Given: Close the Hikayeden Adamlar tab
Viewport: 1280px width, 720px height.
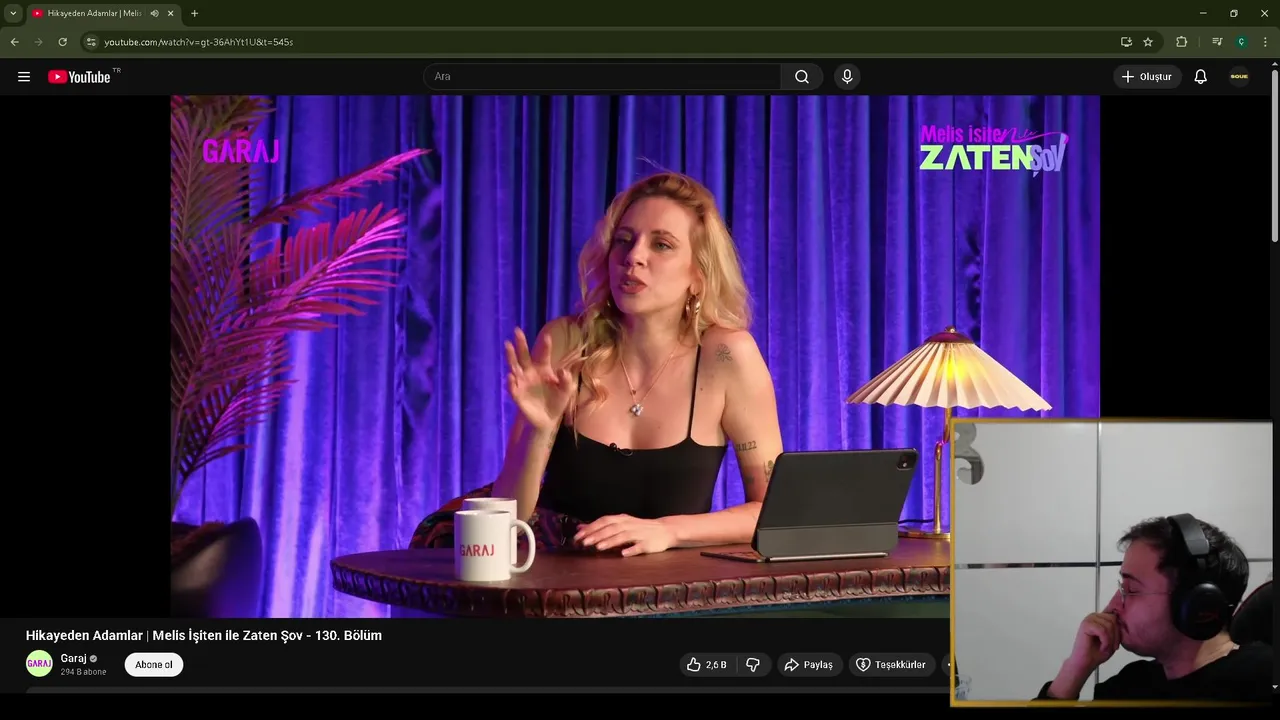Looking at the screenshot, I should point(170,13).
